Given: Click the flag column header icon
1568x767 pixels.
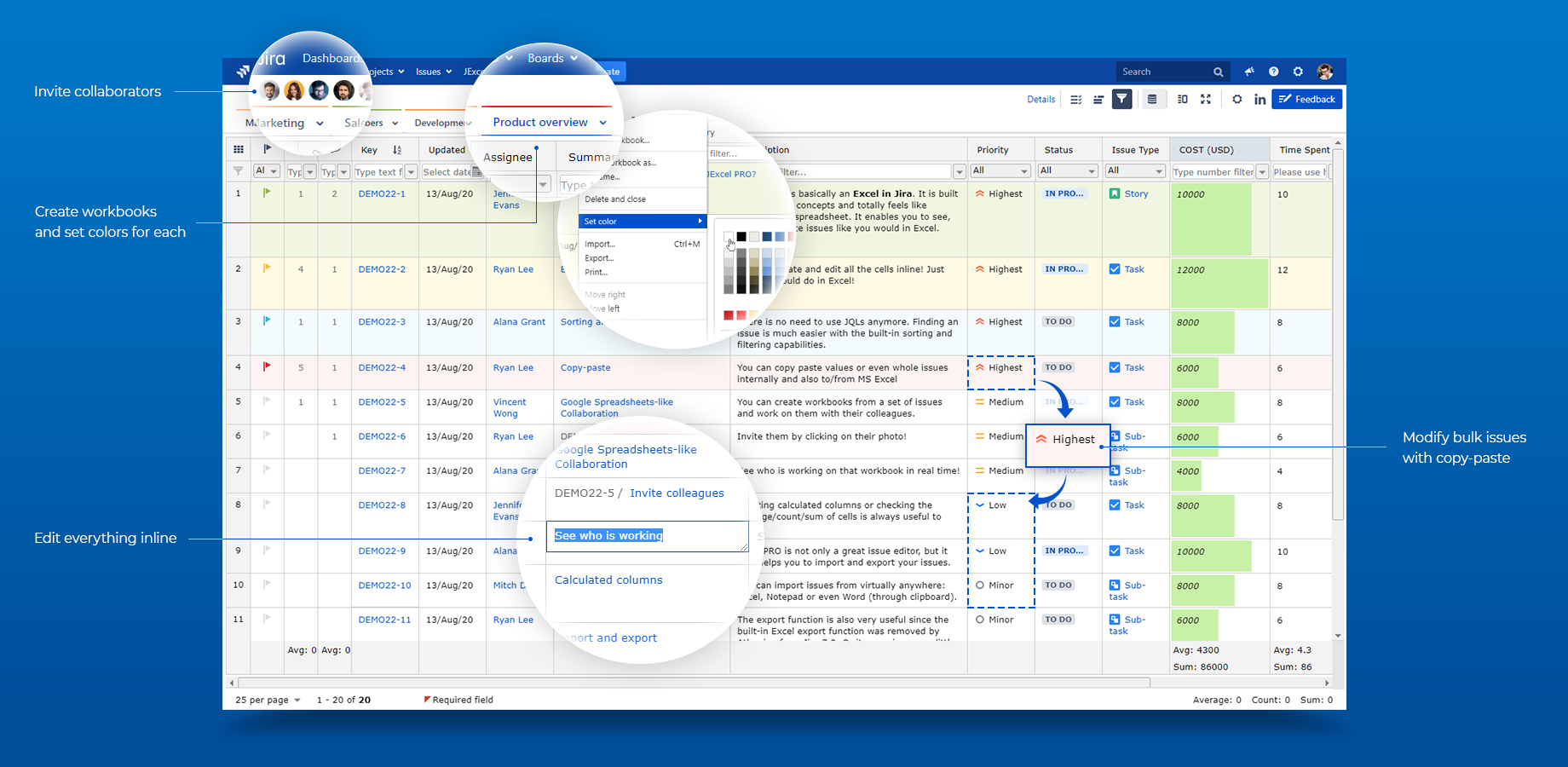Looking at the screenshot, I should tap(267, 148).
